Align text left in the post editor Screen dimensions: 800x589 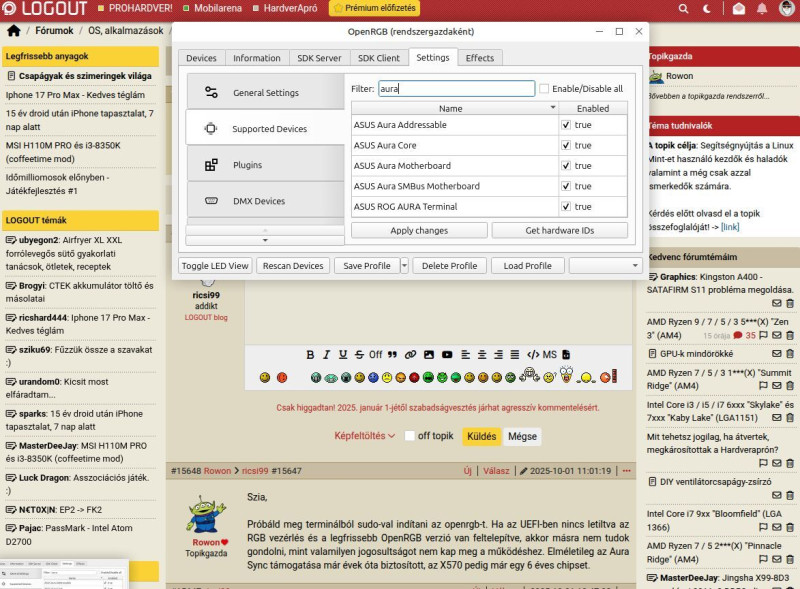465,354
